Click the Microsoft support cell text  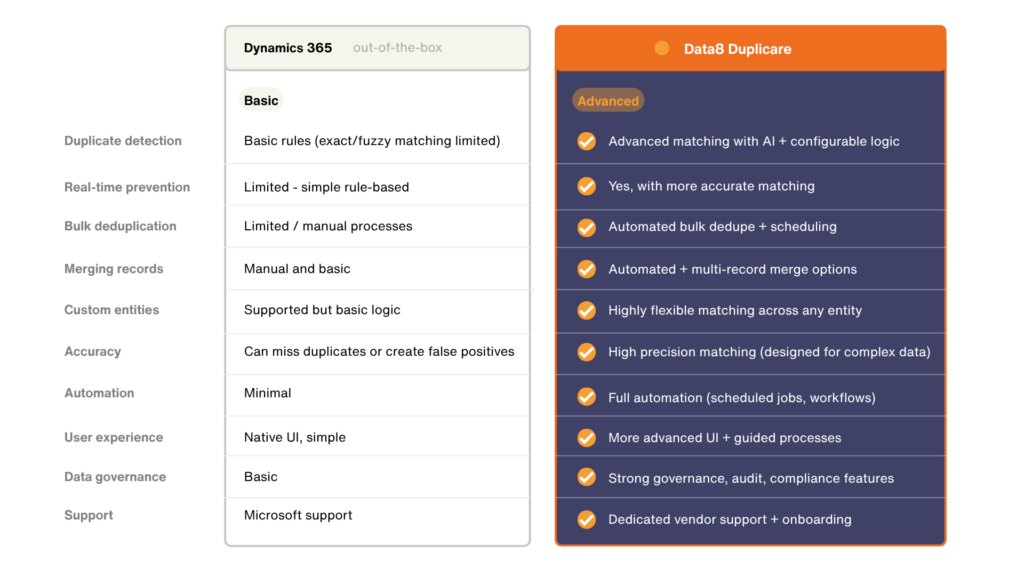pos(298,515)
